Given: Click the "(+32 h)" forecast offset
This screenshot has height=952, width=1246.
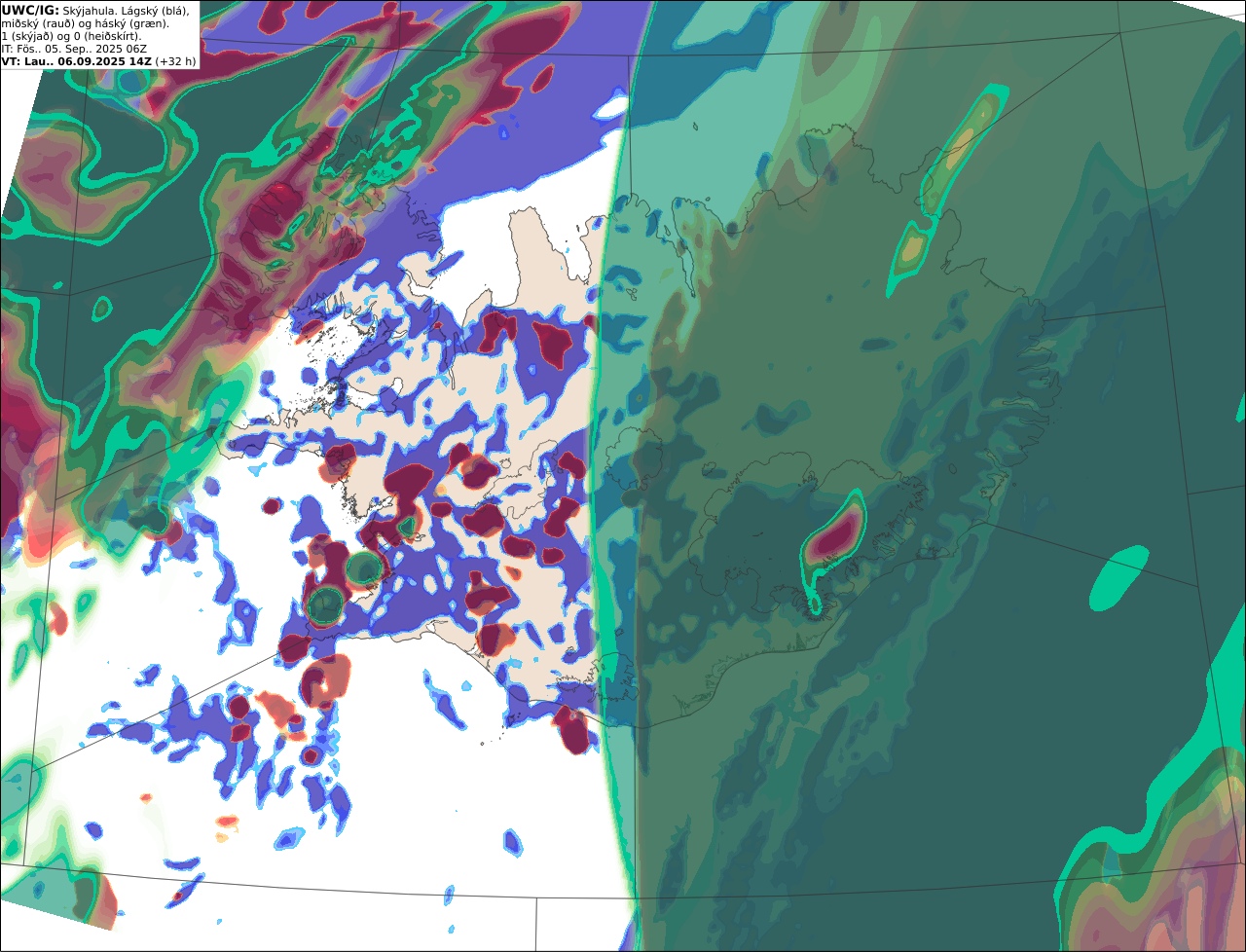Looking at the screenshot, I should click(176, 61).
